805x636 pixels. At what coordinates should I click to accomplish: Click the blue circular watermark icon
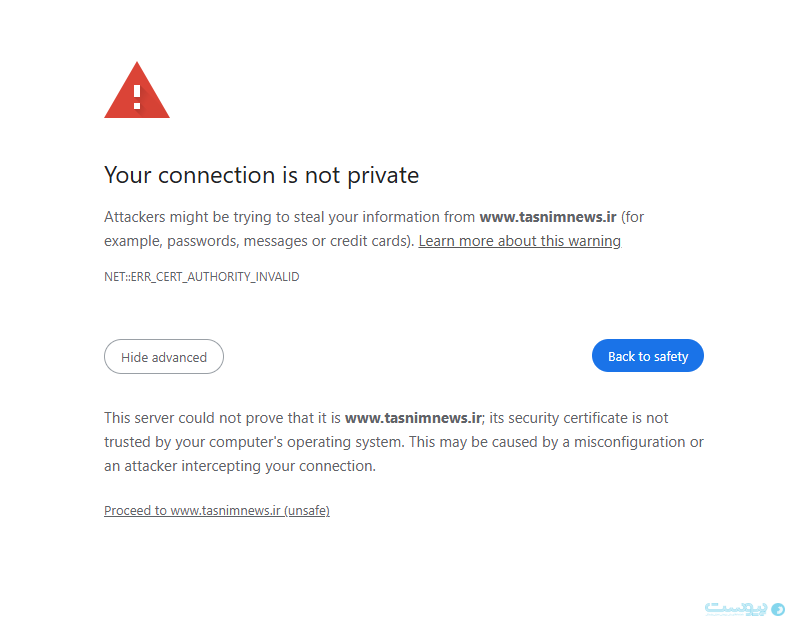click(x=778, y=609)
